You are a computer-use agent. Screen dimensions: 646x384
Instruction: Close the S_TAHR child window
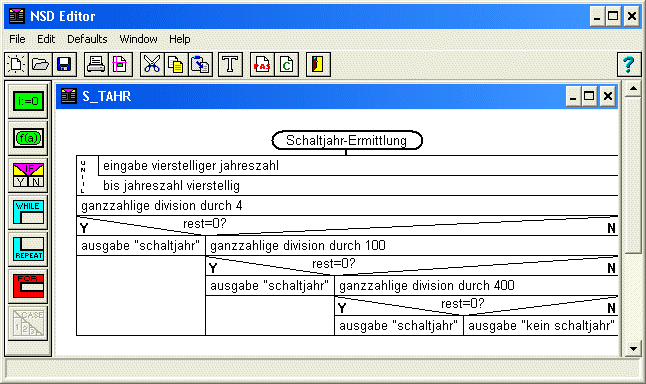608,96
